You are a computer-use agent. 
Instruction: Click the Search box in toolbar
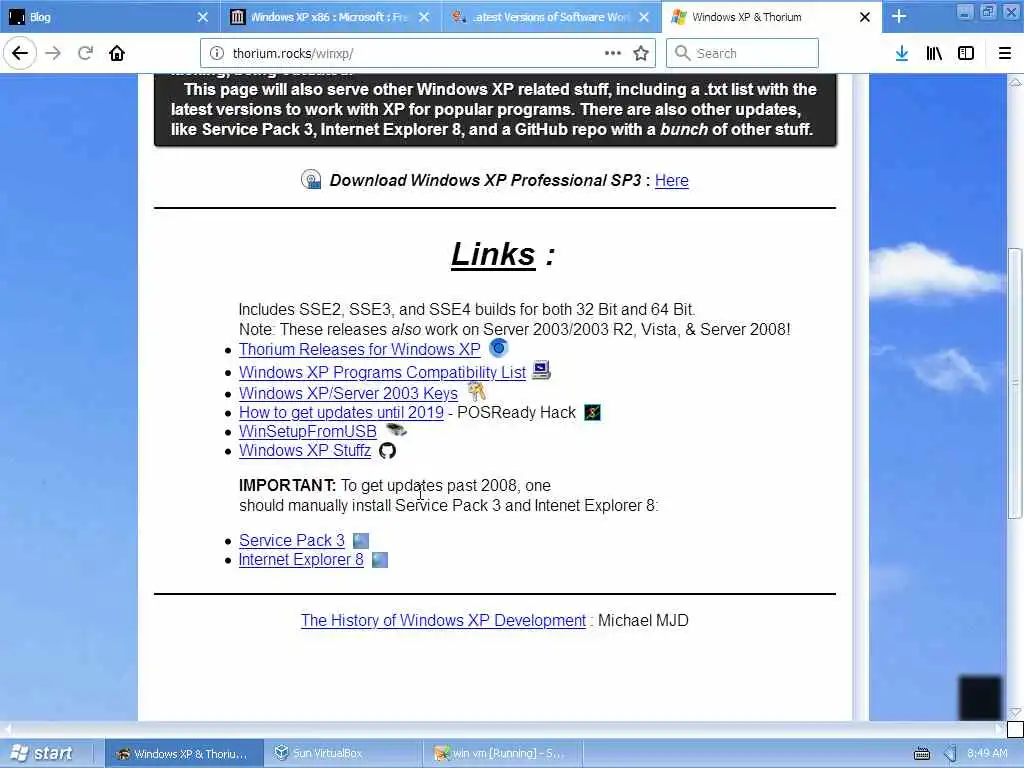(742, 53)
